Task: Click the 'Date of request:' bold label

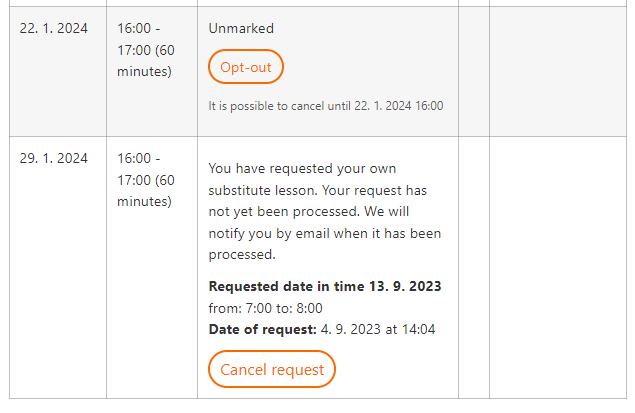Action: coord(262,329)
